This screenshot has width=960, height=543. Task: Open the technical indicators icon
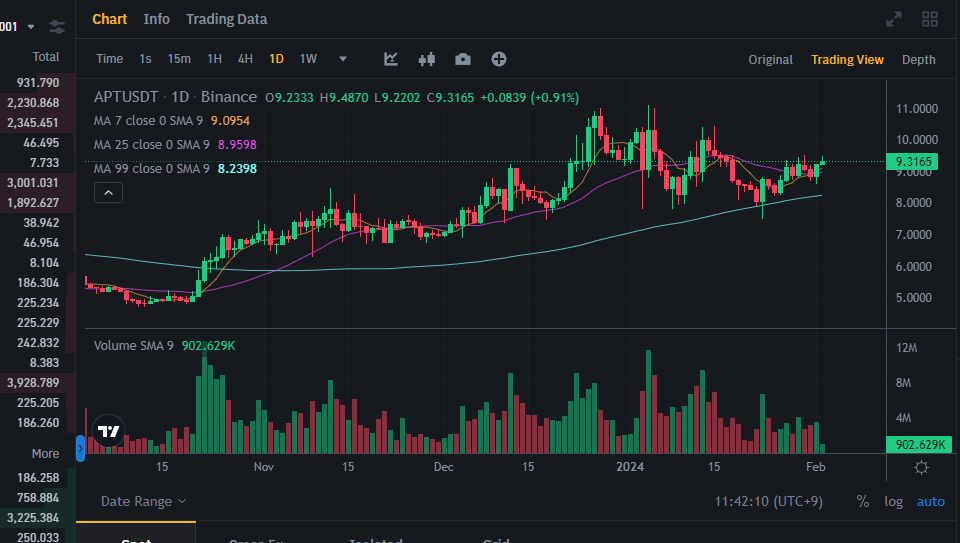[x=392, y=59]
